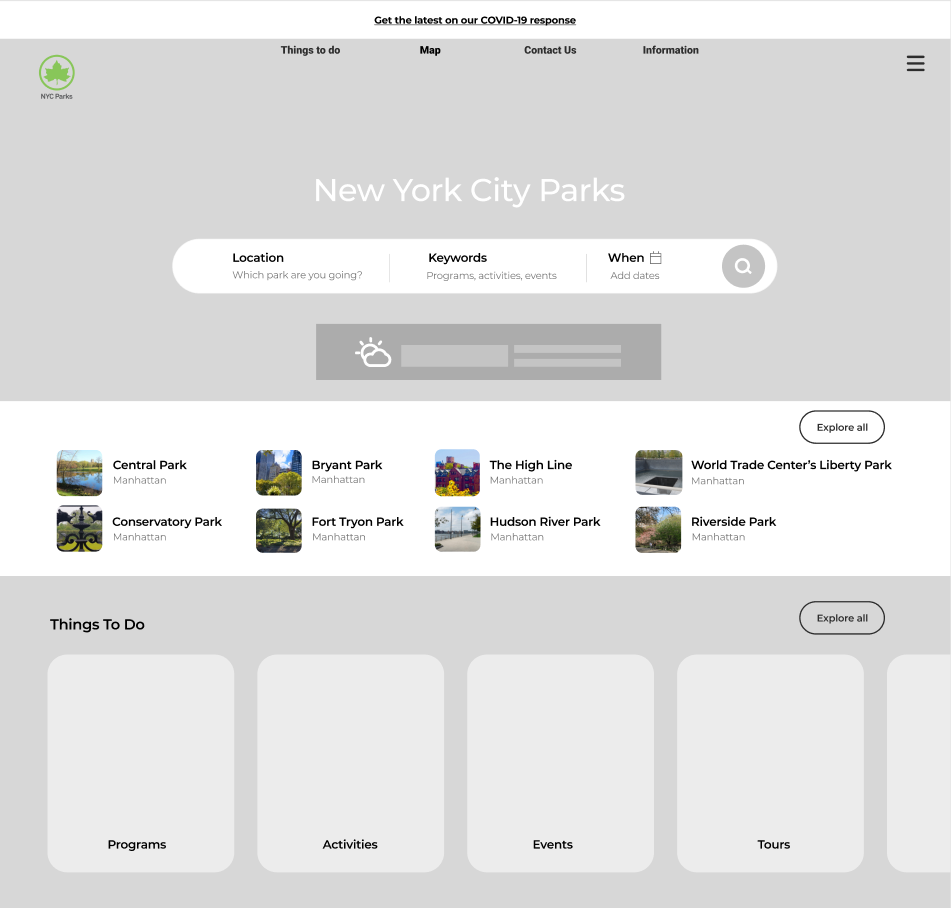This screenshot has width=951, height=908.
Task: Open The High Line name link
Action: coord(531,465)
